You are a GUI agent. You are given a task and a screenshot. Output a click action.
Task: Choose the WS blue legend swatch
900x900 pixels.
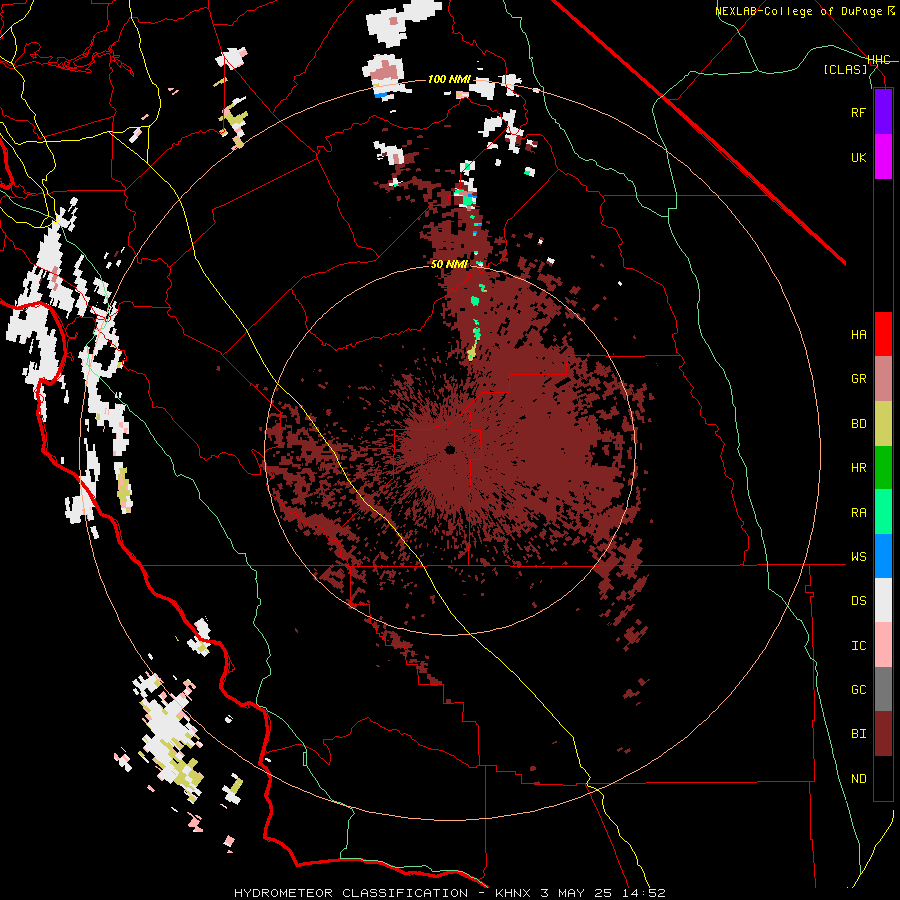(x=883, y=556)
